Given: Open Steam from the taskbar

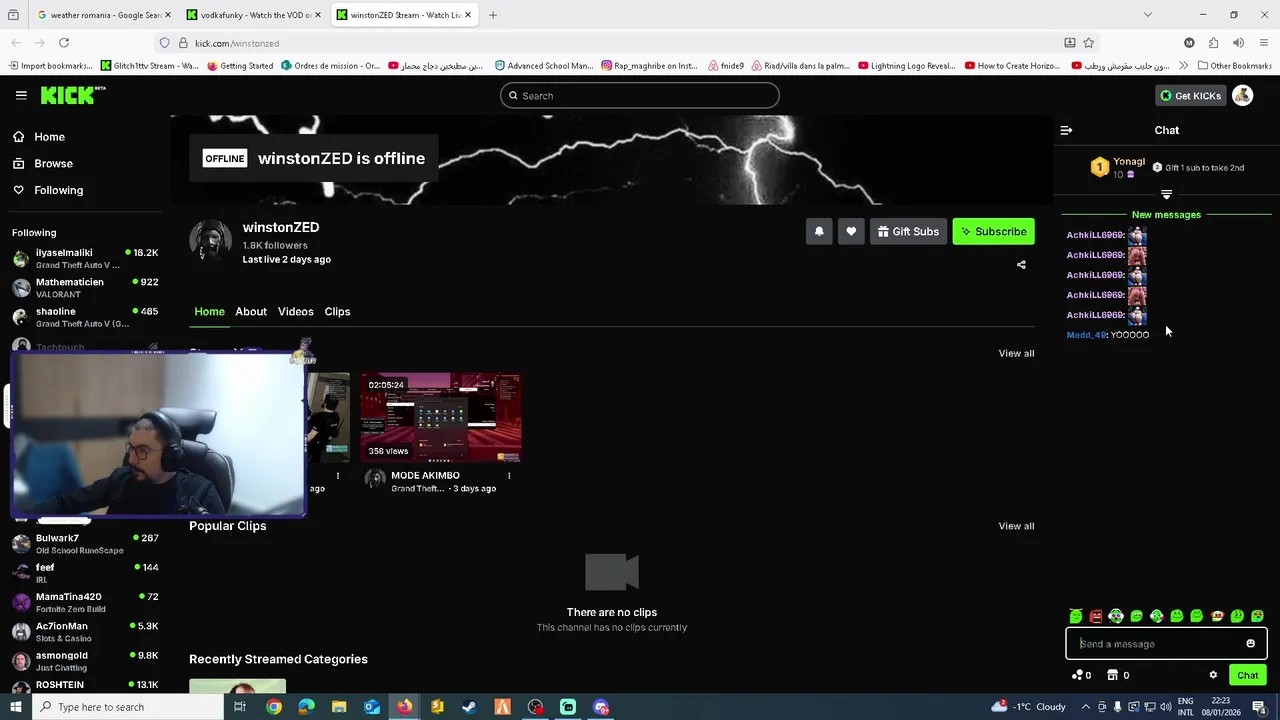Looking at the screenshot, I should [469, 707].
